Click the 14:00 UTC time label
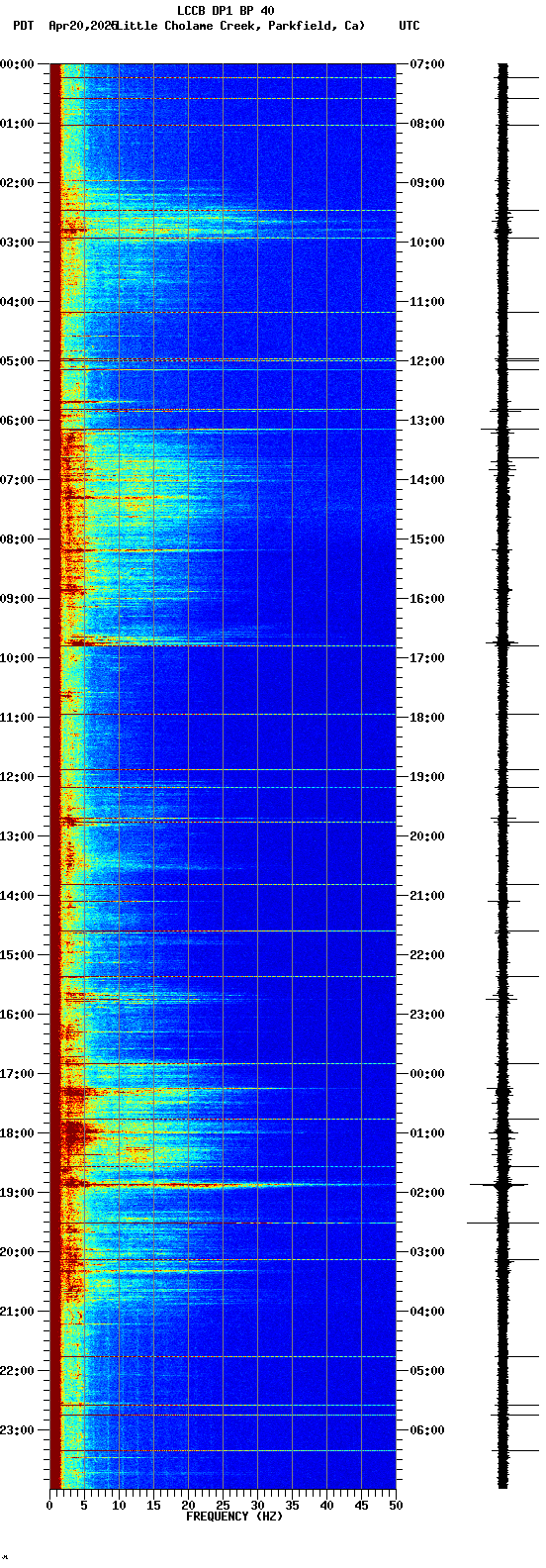 click(427, 480)
